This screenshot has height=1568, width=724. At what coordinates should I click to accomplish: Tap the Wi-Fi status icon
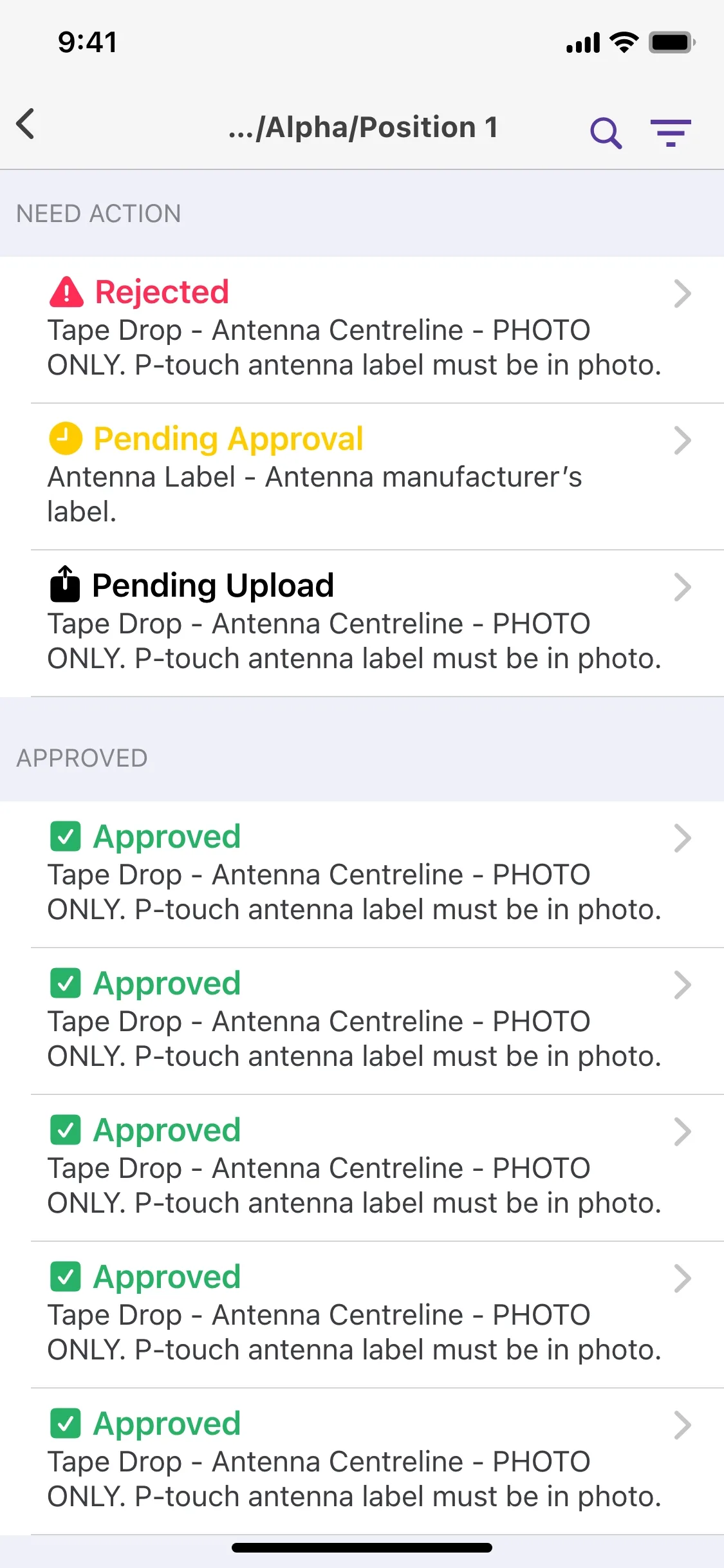click(624, 42)
